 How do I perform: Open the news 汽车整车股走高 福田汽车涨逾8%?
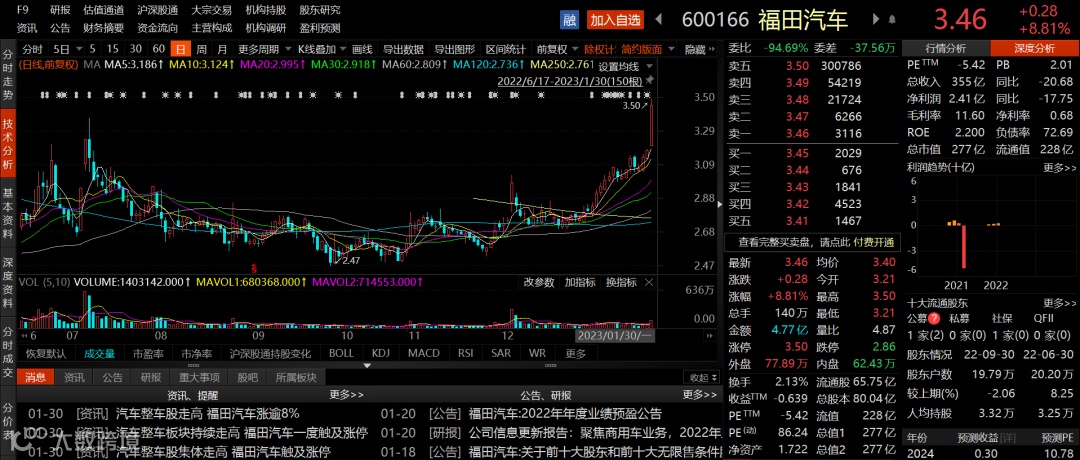pos(209,414)
